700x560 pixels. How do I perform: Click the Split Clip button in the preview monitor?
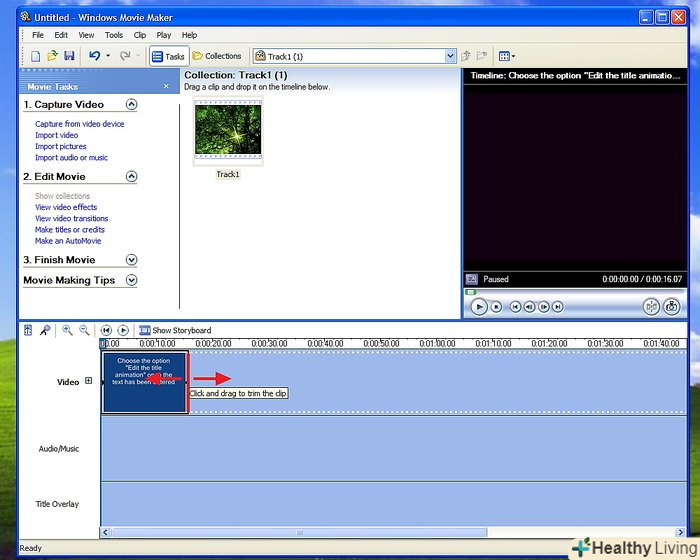coord(651,307)
